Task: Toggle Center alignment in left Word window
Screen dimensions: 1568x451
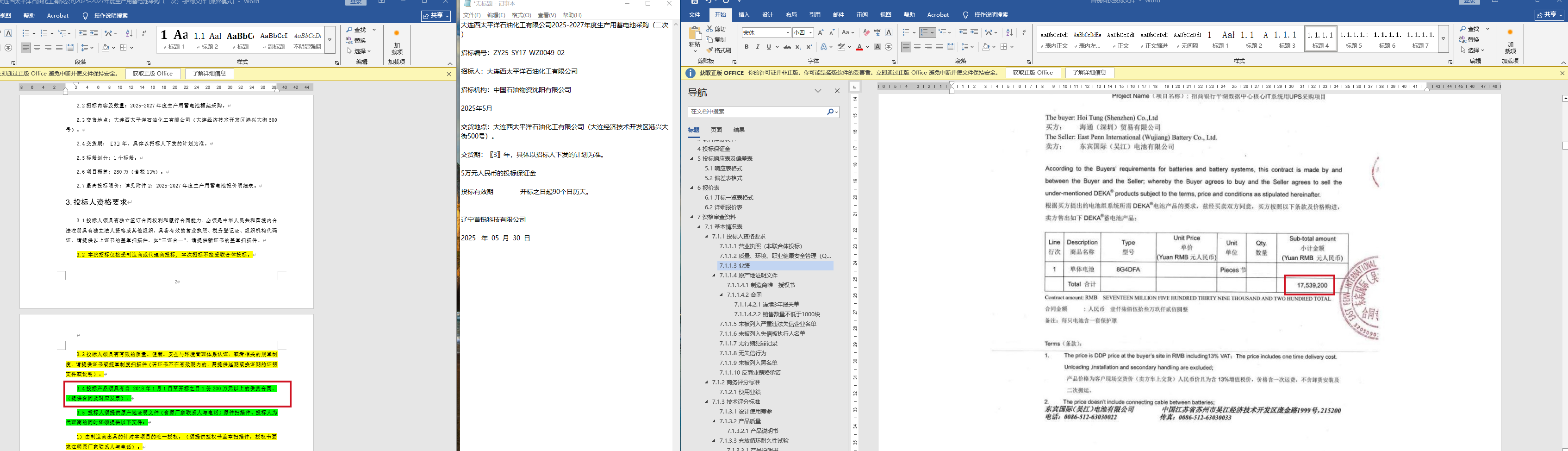Action: (x=37, y=48)
